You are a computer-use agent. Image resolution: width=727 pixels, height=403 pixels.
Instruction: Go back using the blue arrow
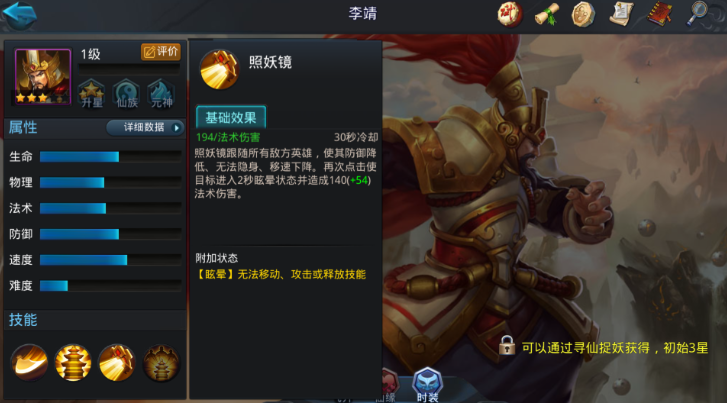[x=19, y=15]
